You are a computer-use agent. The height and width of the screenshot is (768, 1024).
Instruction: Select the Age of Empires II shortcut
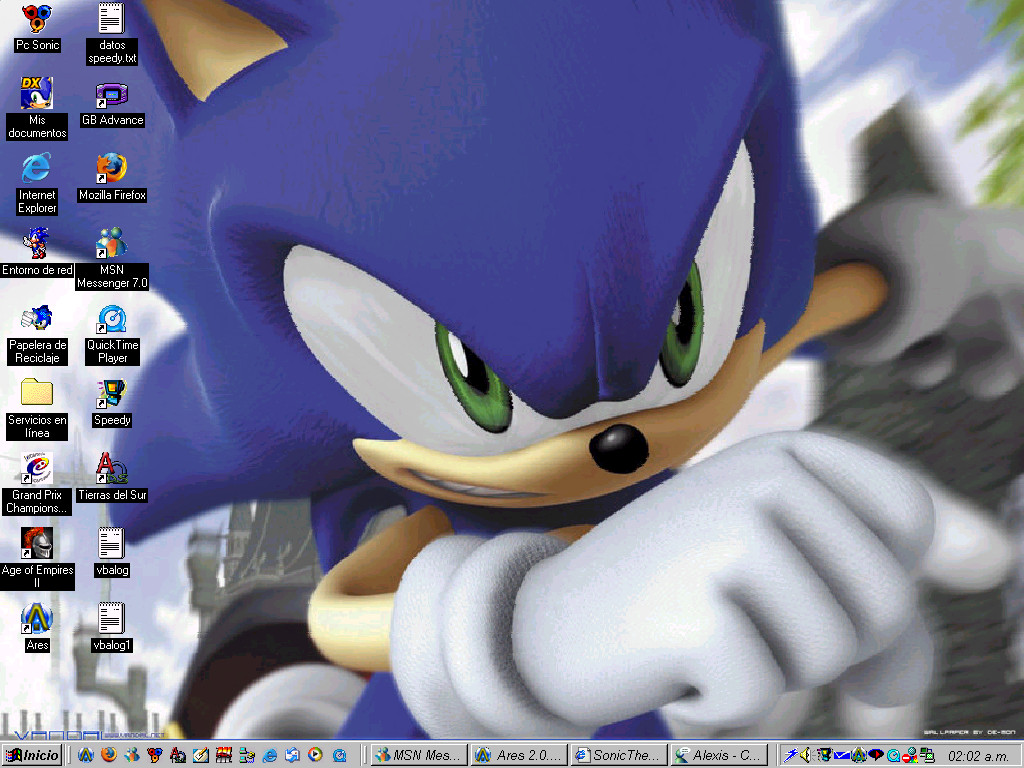coord(37,559)
